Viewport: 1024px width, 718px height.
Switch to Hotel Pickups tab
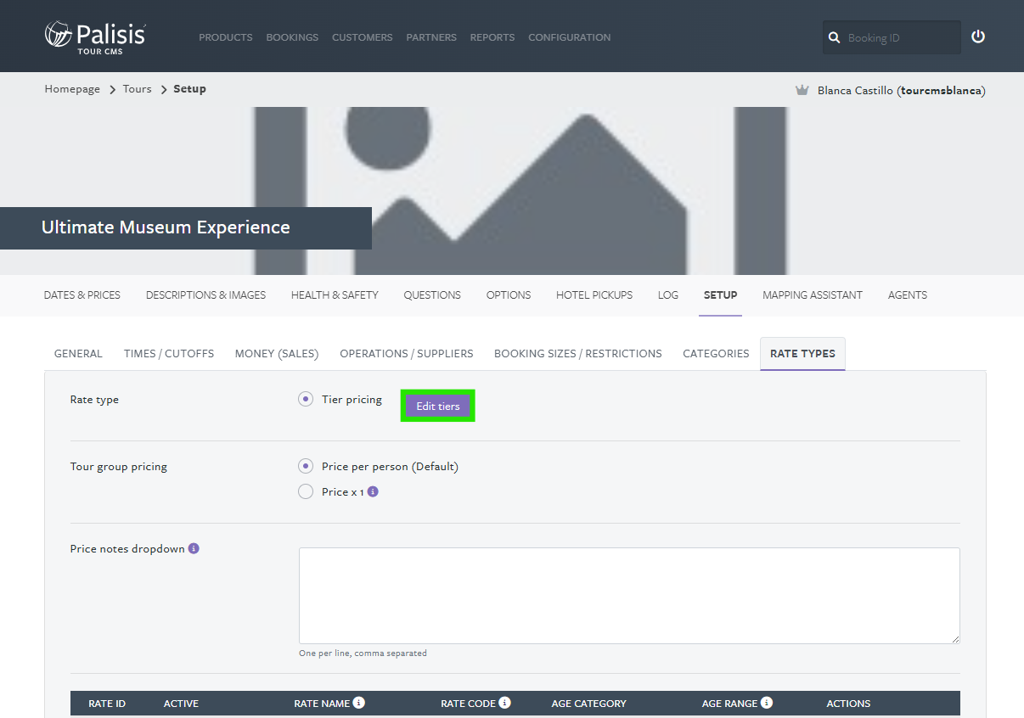[x=594, y=295]
